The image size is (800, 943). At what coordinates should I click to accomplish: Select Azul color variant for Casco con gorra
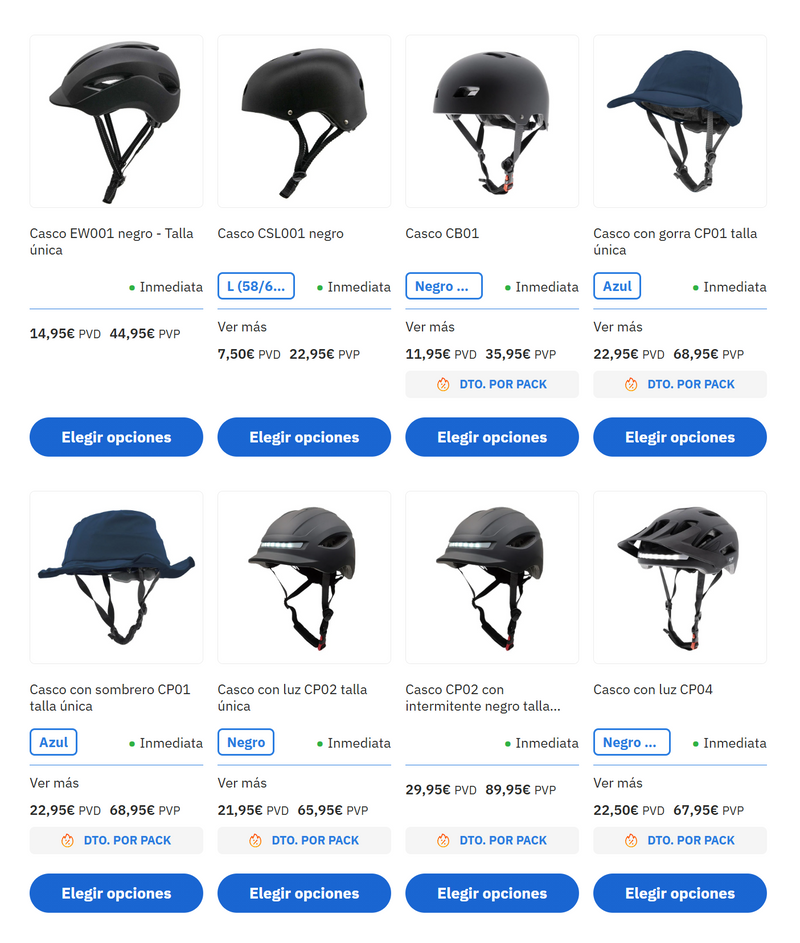coord(617,286)
